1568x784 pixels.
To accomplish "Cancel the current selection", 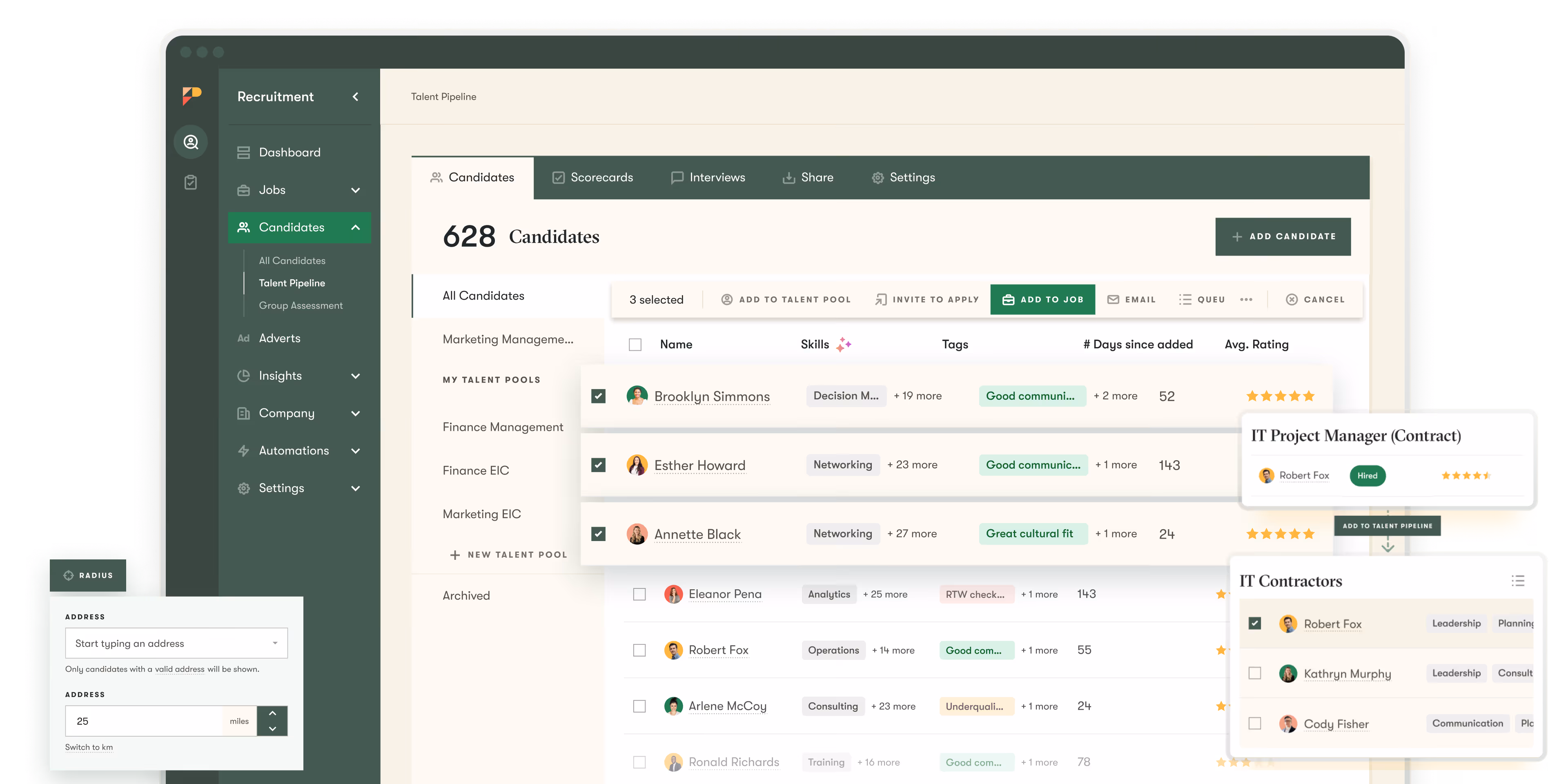I will tap(1315, 299).
